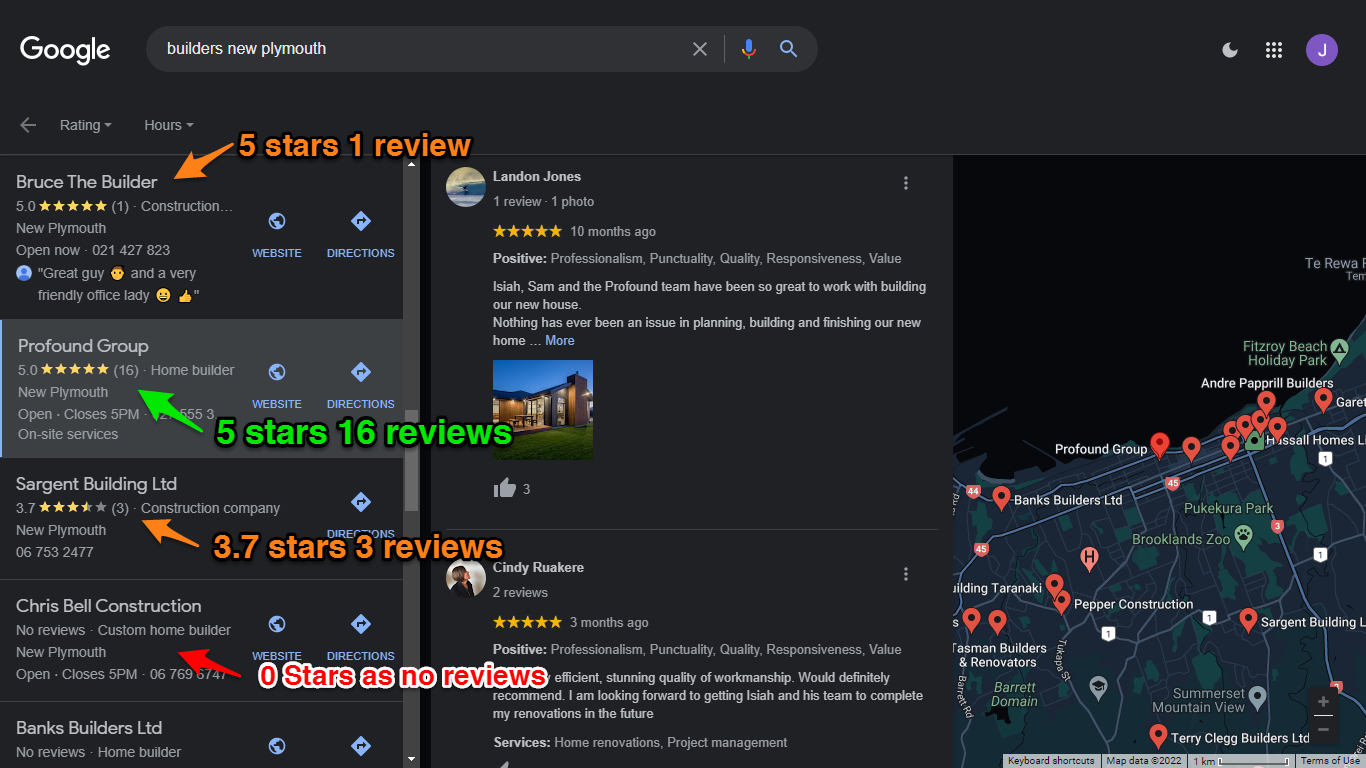Screen dimensions: 1366x768
Task: Open the options menu on Cindy Ruakere's review
Action: (906, 574)
